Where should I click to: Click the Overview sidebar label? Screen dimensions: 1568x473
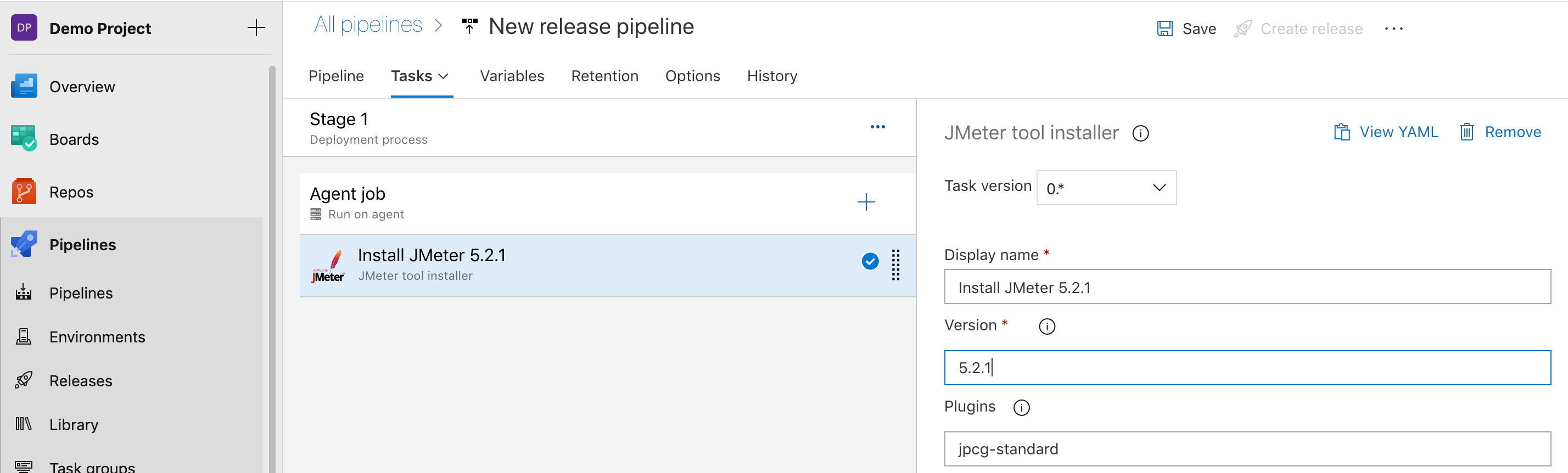point(82,87)
